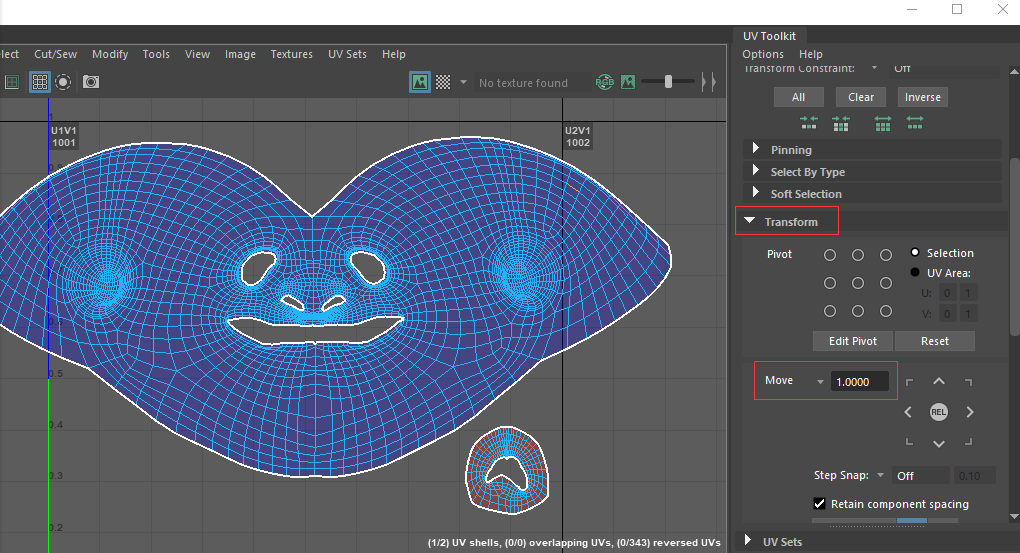
Task: Click the Inverse selection button
Action: click(922, 97)
